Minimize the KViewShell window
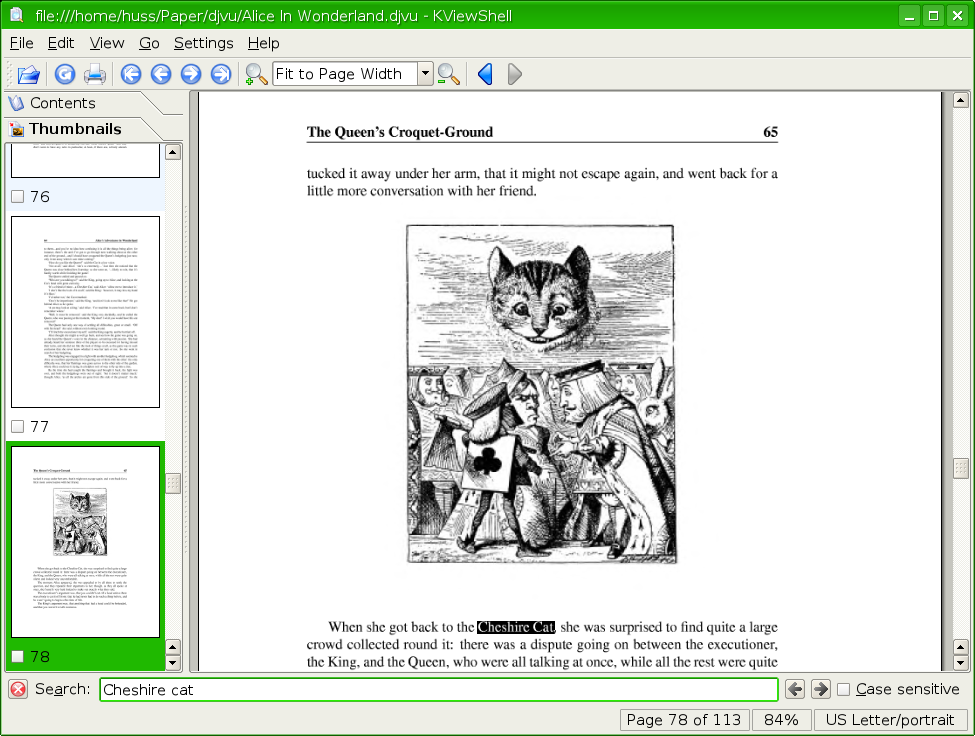Screen dimensions: 975x736 point(910,16)
